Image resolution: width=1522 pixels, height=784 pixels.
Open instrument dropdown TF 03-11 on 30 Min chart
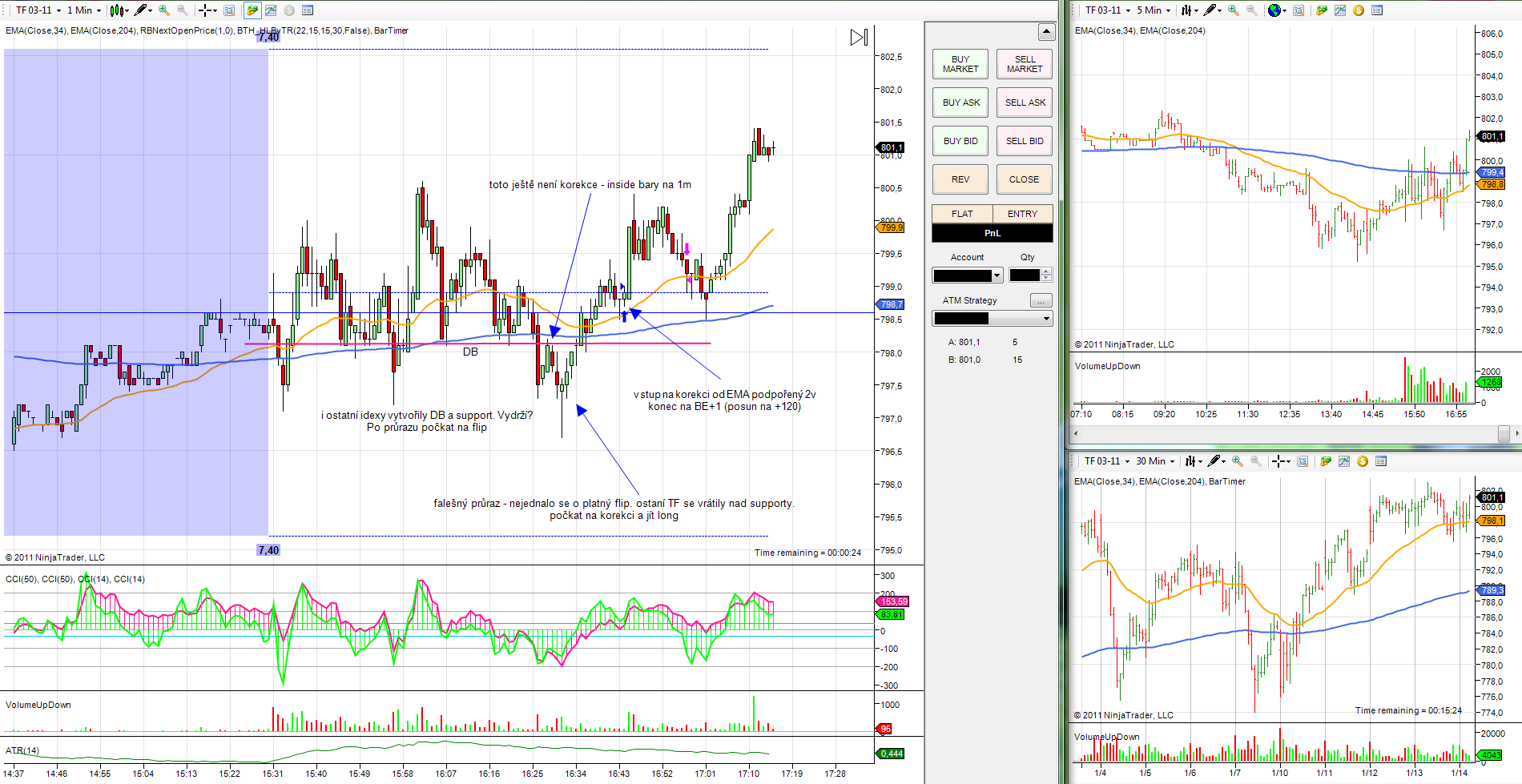click(x=1108, y=461)
